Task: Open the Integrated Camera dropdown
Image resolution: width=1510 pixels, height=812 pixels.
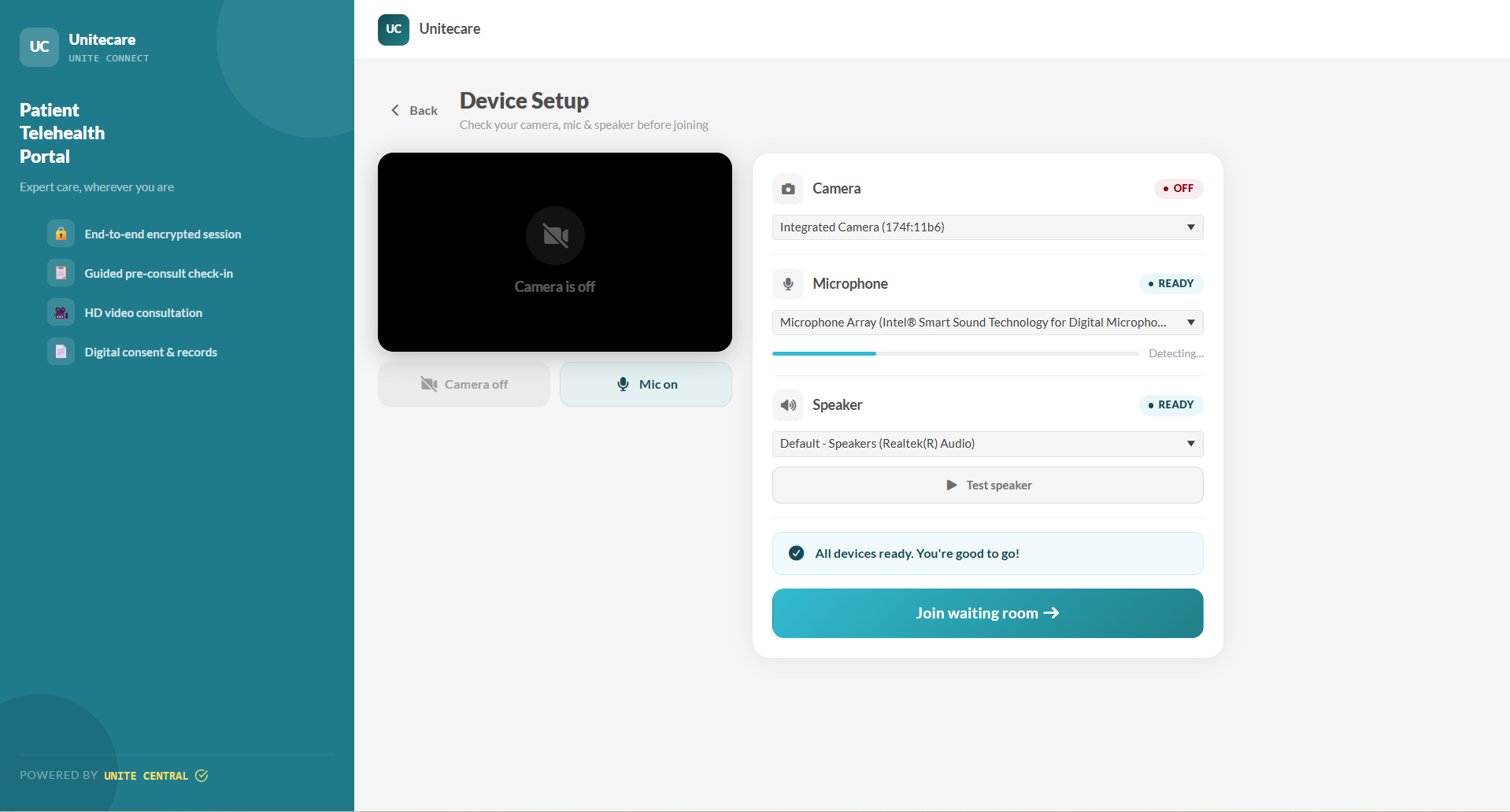Action: tap(987, 227)
